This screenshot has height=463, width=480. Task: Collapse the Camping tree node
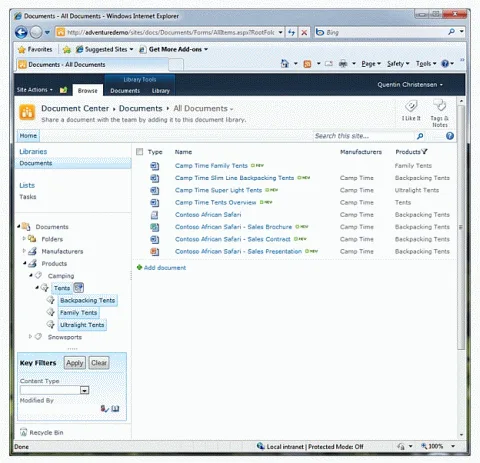(x=31, y=275)
